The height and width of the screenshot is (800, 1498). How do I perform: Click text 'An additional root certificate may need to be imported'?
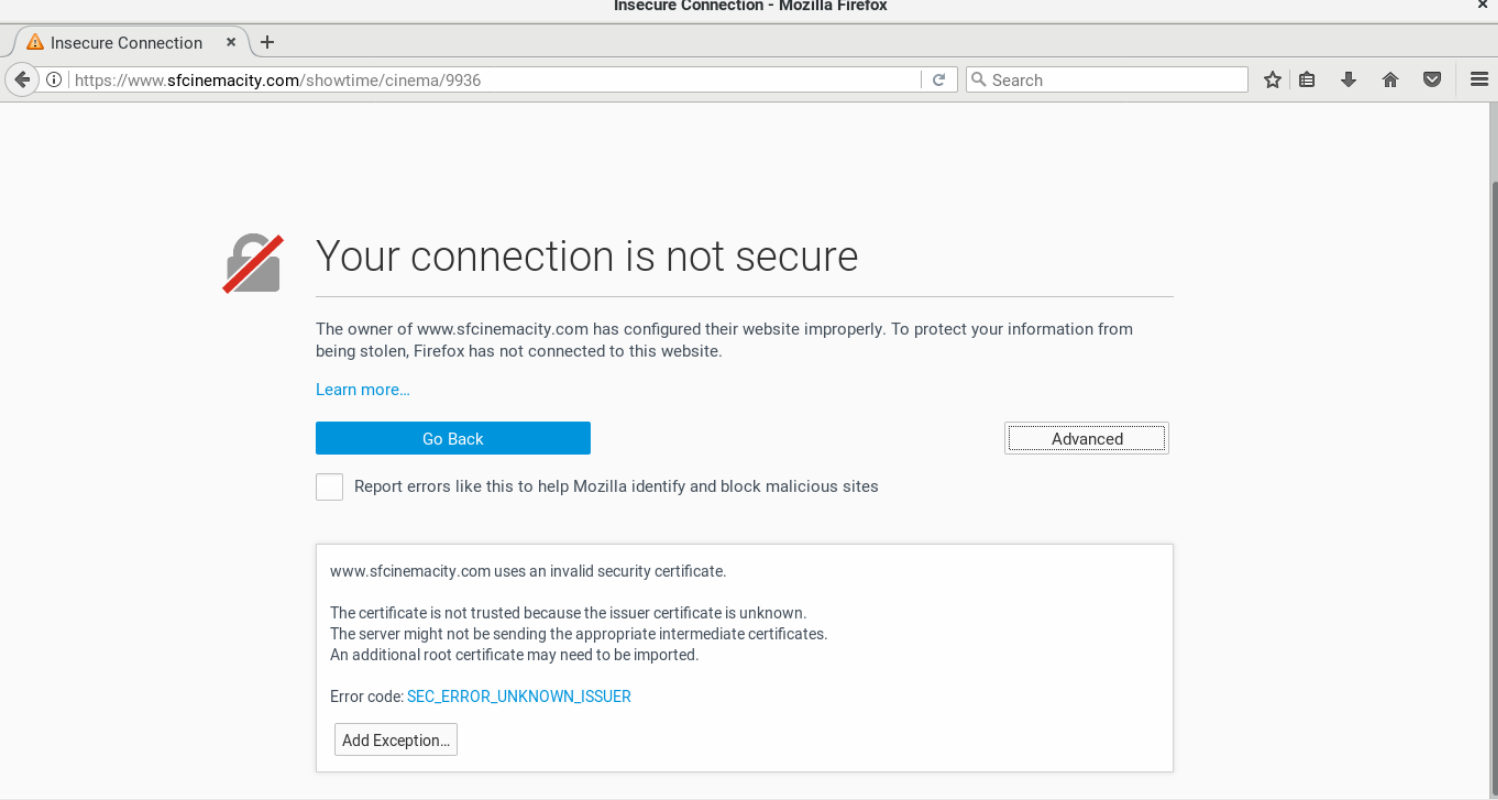point(514,655)
